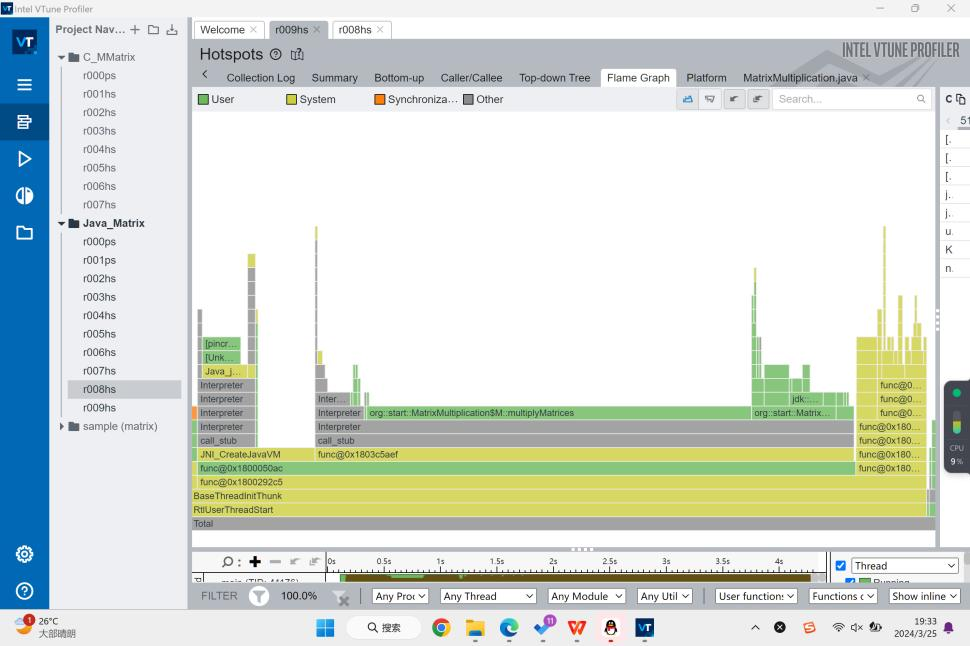Open the Help question mark in sidebar
Image resolution: width=970 pixels, height=646 pixels.
point(24,591)
